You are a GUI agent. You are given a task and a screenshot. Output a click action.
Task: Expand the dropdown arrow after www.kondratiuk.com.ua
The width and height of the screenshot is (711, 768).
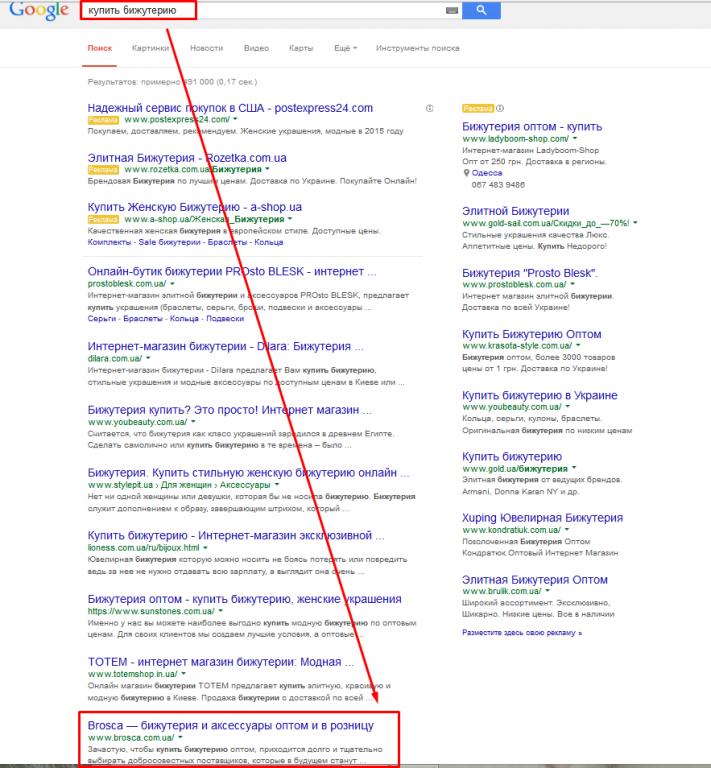(x=567, y=530)
